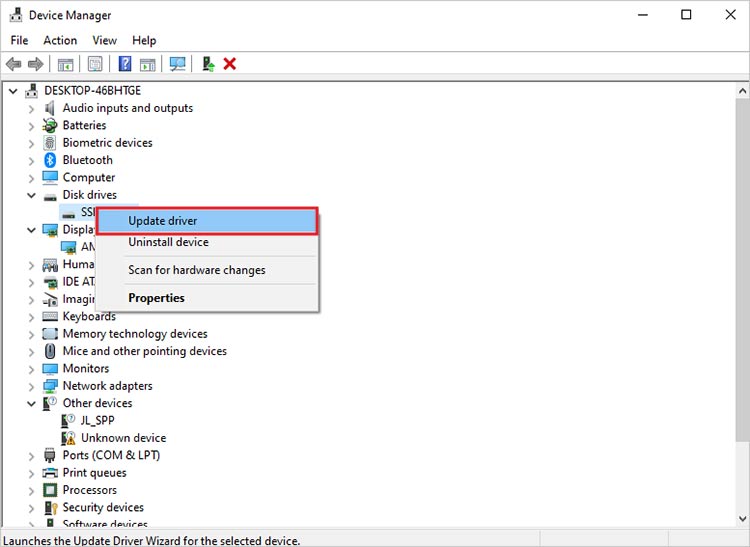
Task: Click the Back arrow in toolbar
Action: tap(14, 64)
